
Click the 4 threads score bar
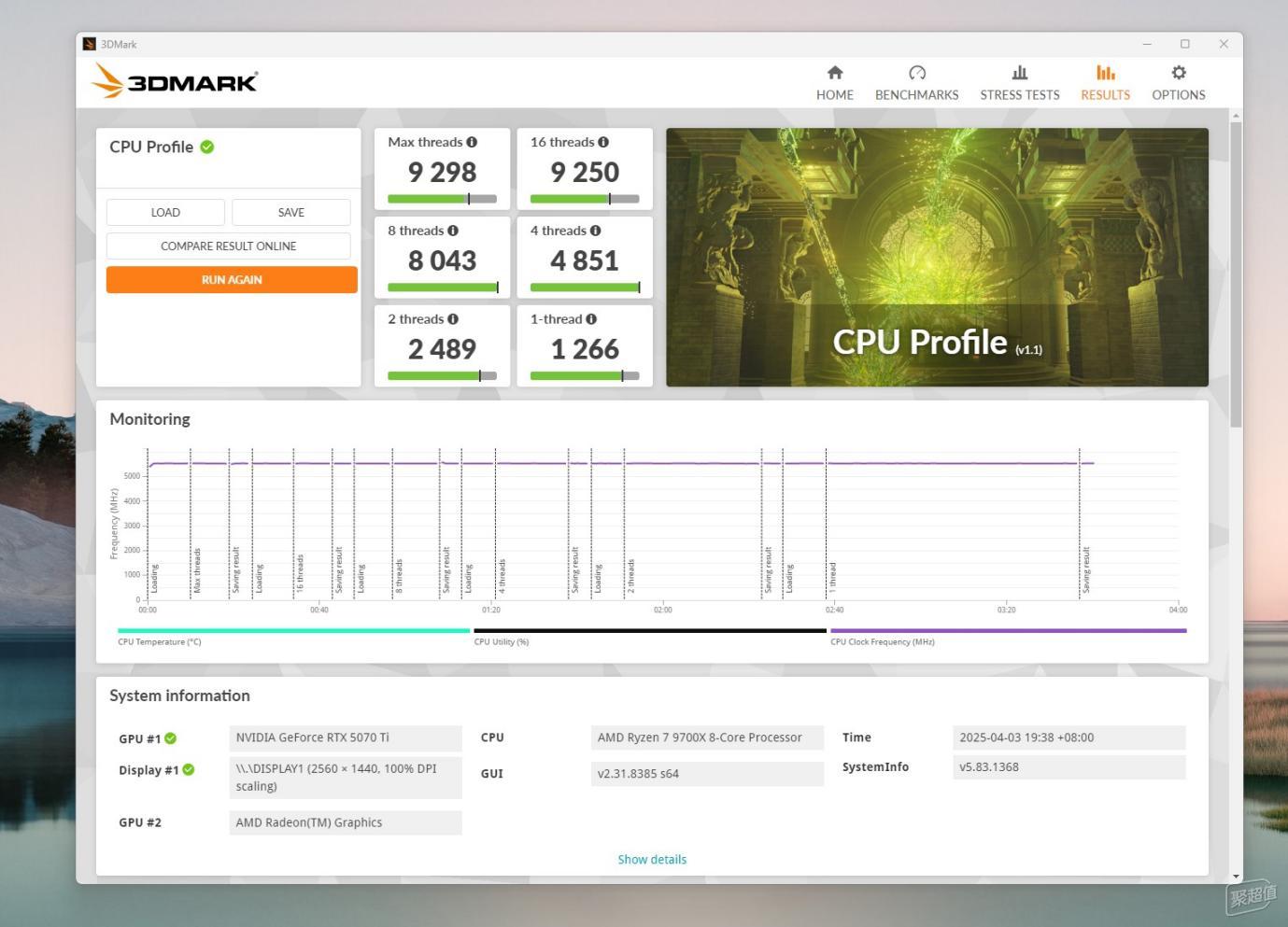click(585, 288)
